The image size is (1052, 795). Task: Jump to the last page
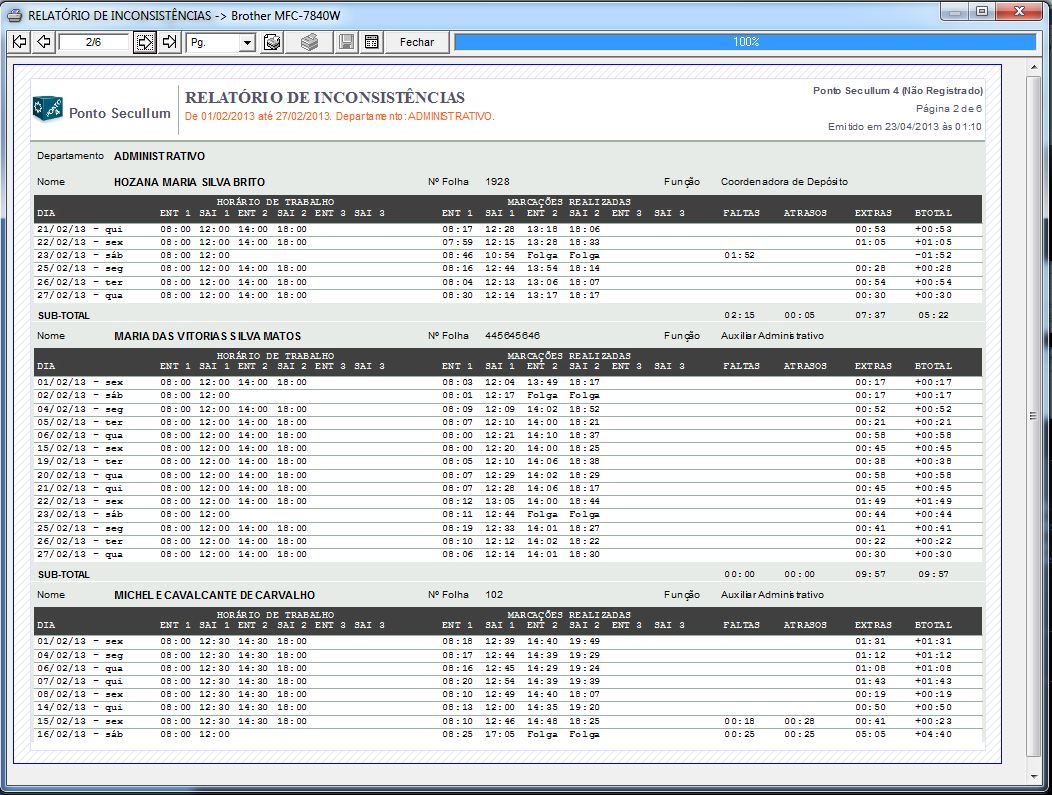[169, 42]
